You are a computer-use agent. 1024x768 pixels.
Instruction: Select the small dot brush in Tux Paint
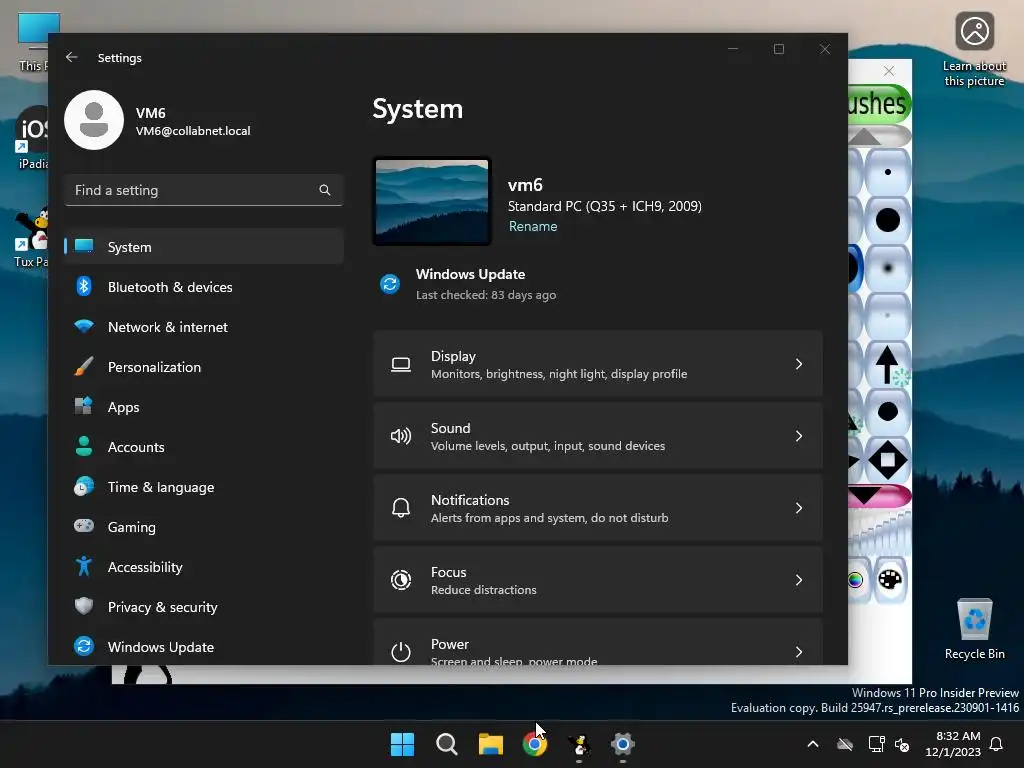(888, 172)
